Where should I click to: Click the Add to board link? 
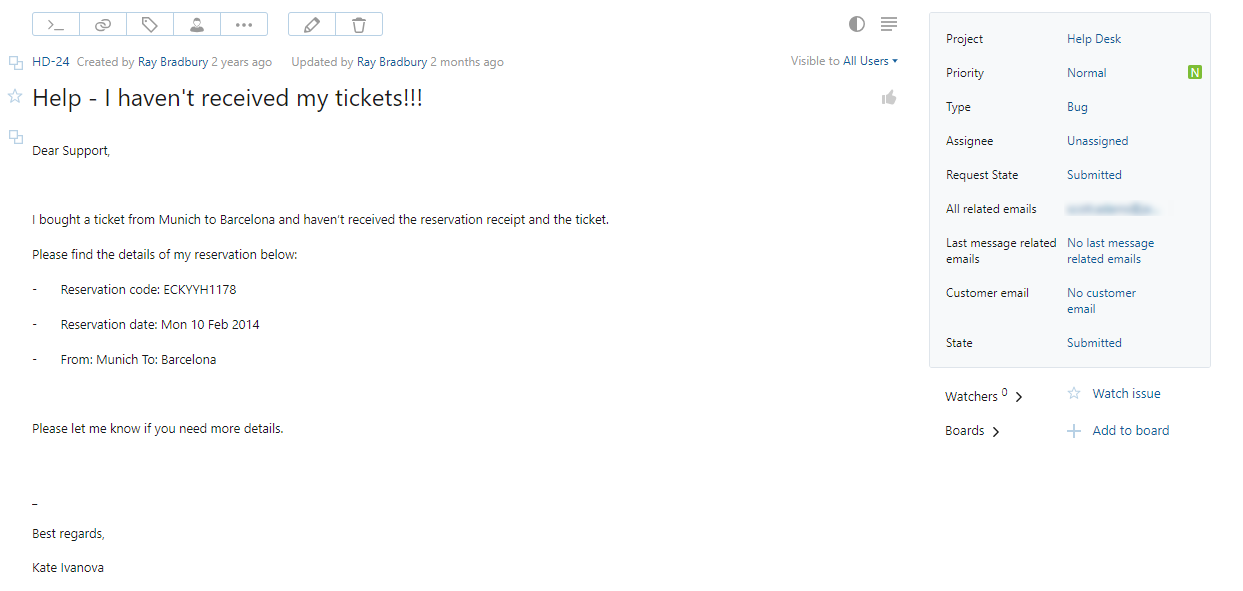pos(1130,431)
